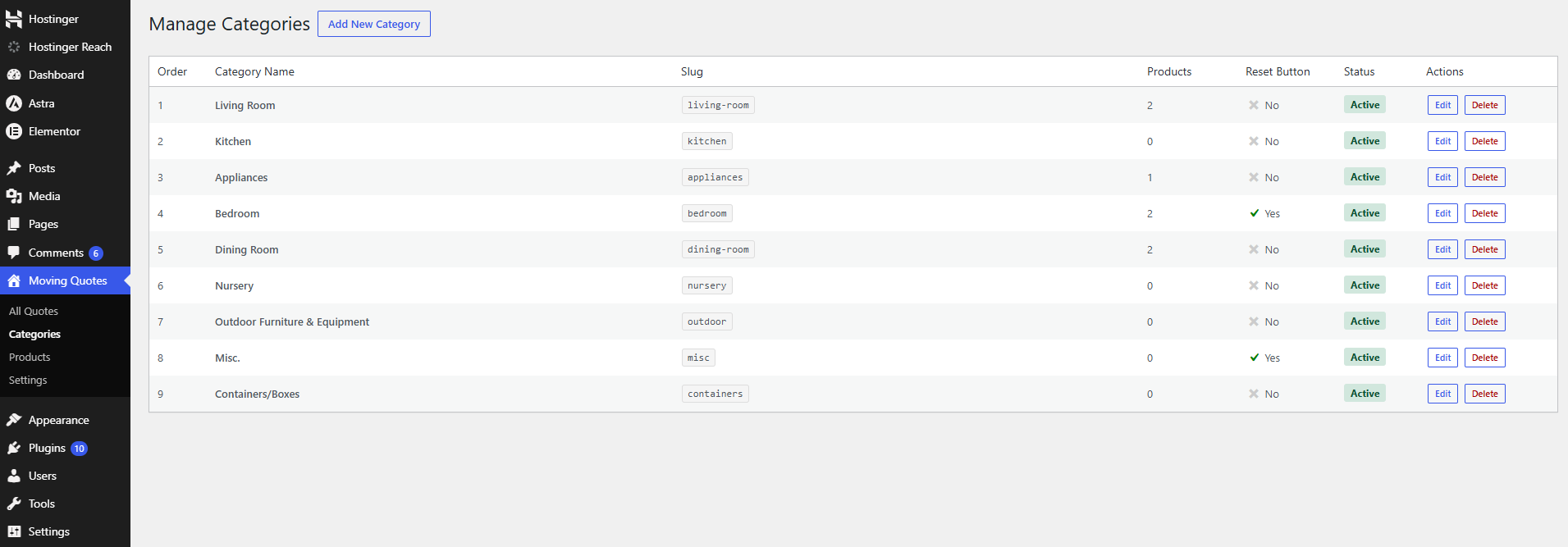Open the Plugins menu item

coord(65,448)
